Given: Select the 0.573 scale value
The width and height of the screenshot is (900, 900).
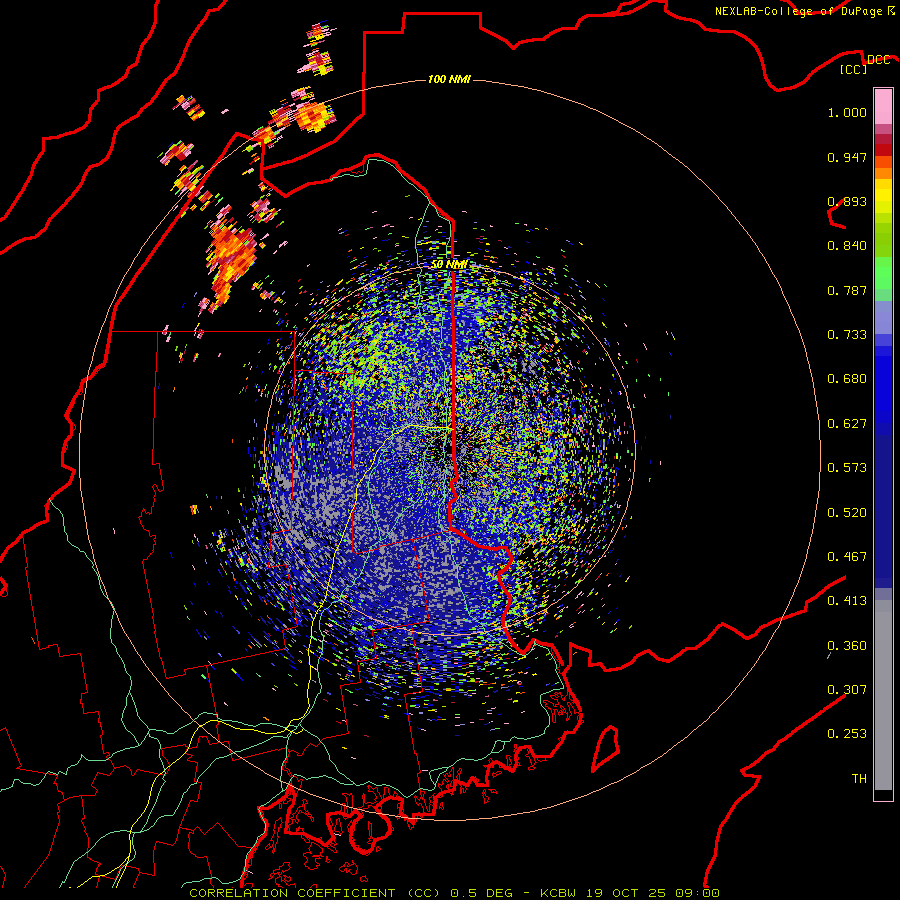Looking at the screenshot, I should [847, 468].
